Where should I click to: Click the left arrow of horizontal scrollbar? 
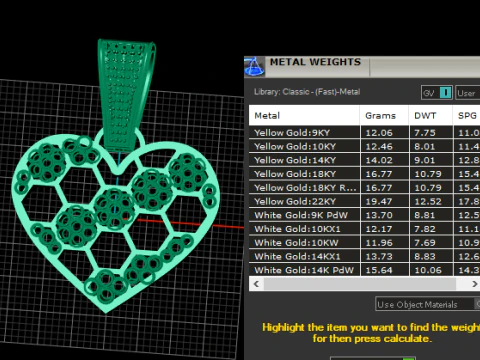pos(256,284)
